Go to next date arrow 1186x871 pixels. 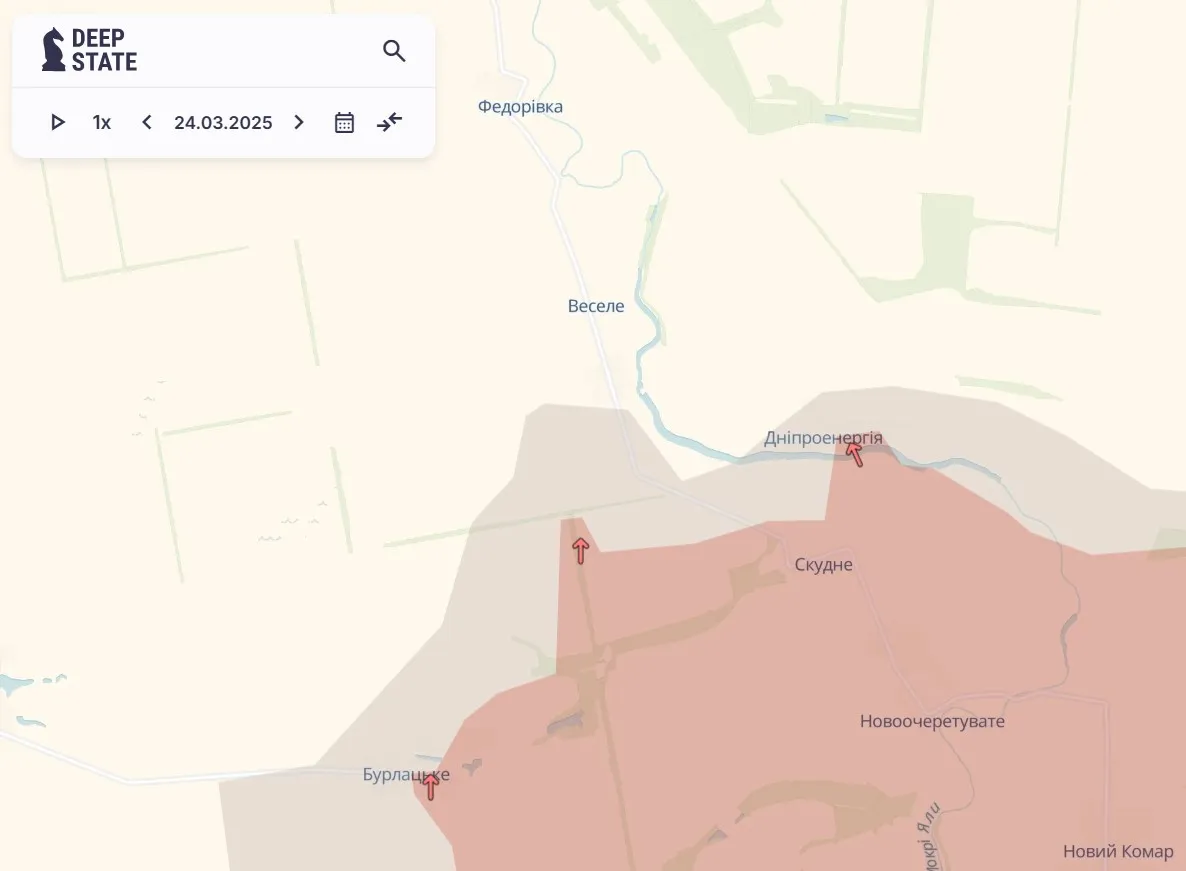click(x=299, y=122)
